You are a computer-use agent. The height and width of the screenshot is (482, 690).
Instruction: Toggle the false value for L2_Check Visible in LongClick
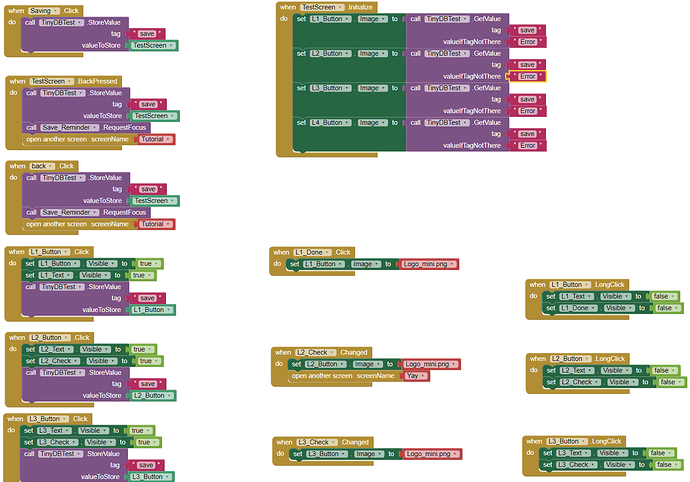[x=672, y=382]
